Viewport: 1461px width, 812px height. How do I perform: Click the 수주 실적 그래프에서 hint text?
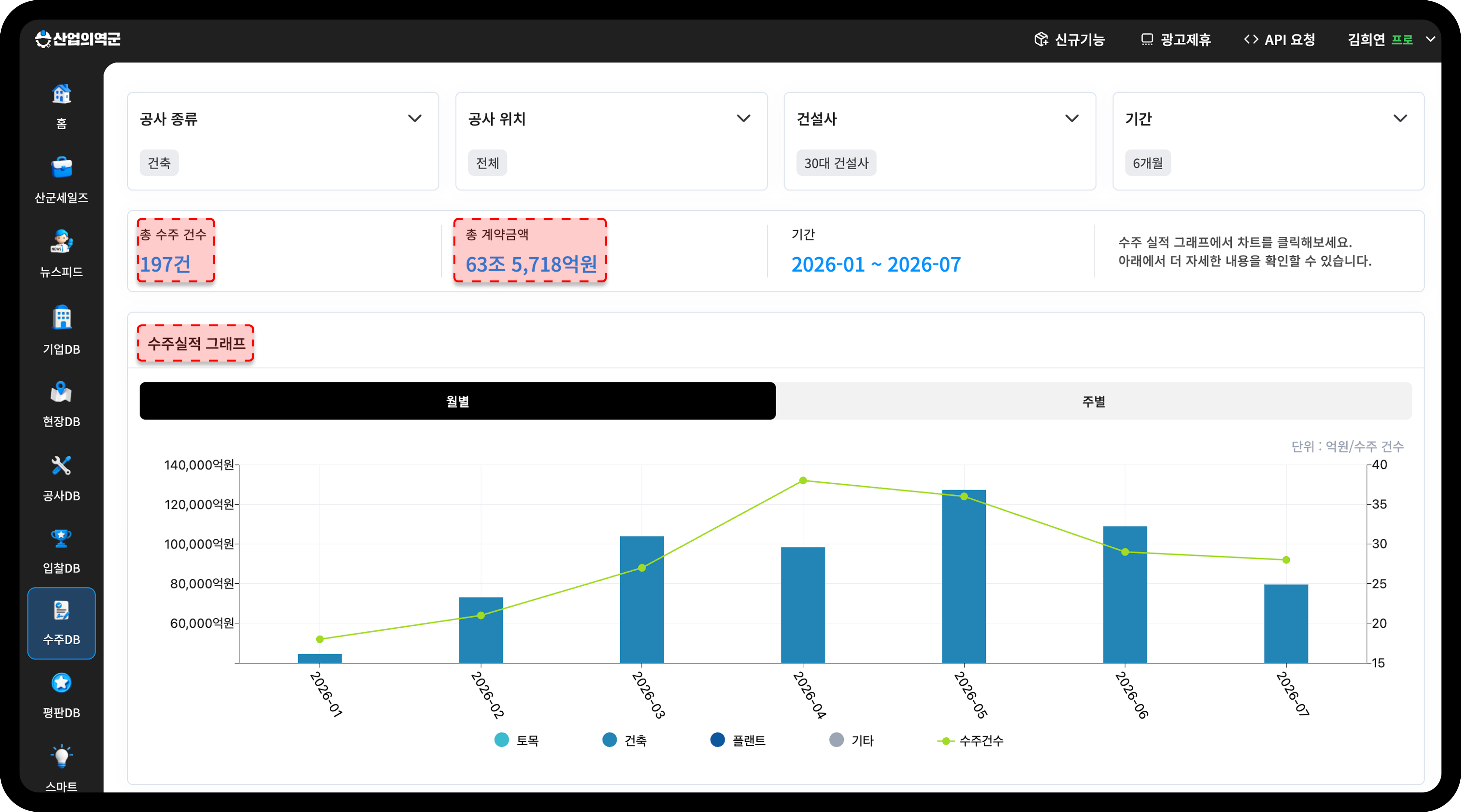pos(1245,251)
